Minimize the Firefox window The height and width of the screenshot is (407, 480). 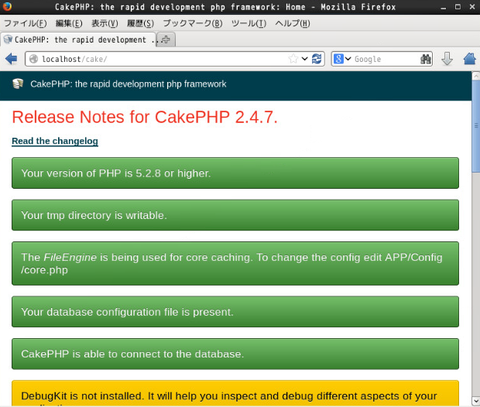pyautogui.click(x=443, y=7)
